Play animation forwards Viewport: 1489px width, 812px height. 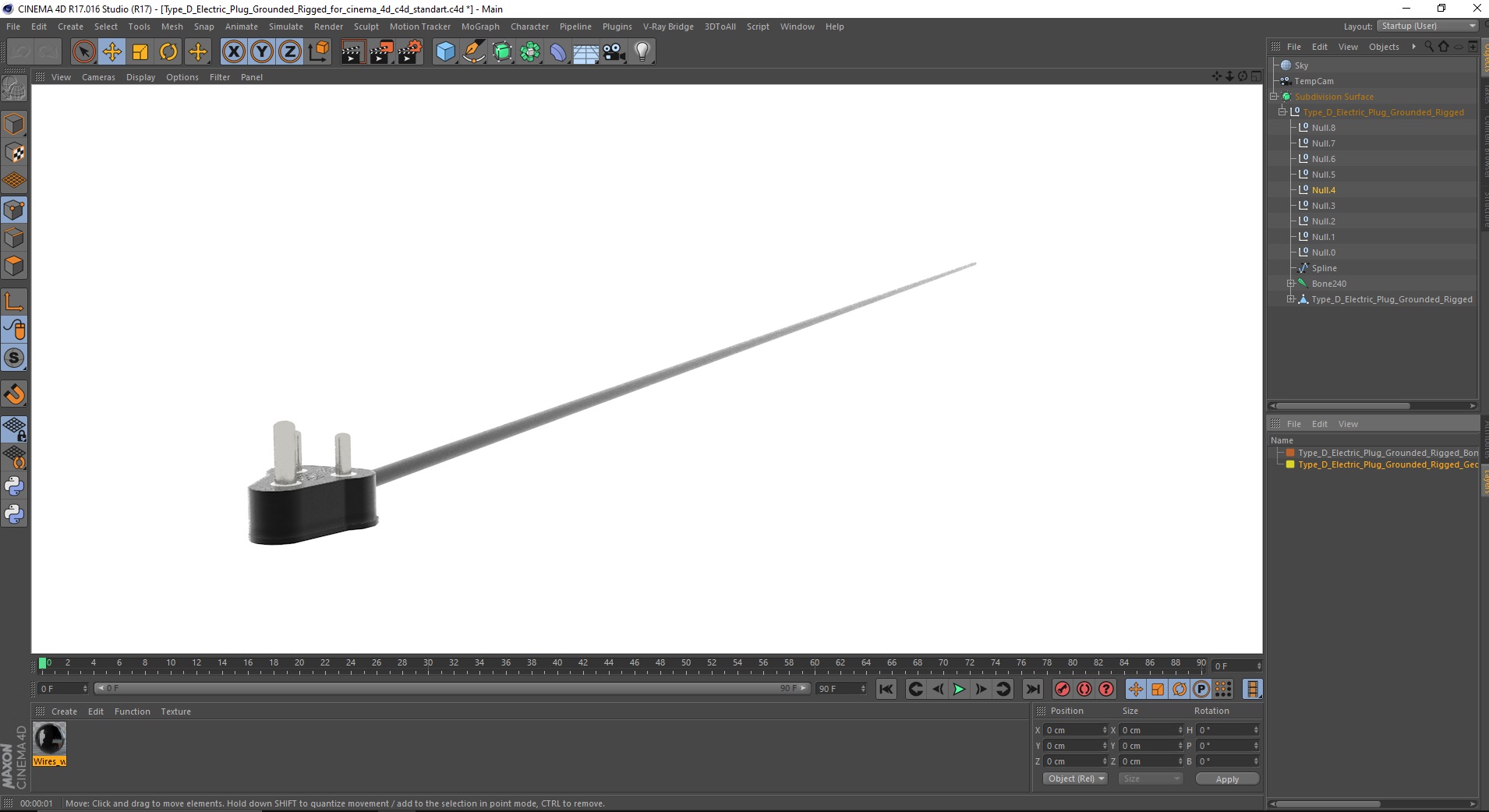pyautogui.click(x=959, y=689)
